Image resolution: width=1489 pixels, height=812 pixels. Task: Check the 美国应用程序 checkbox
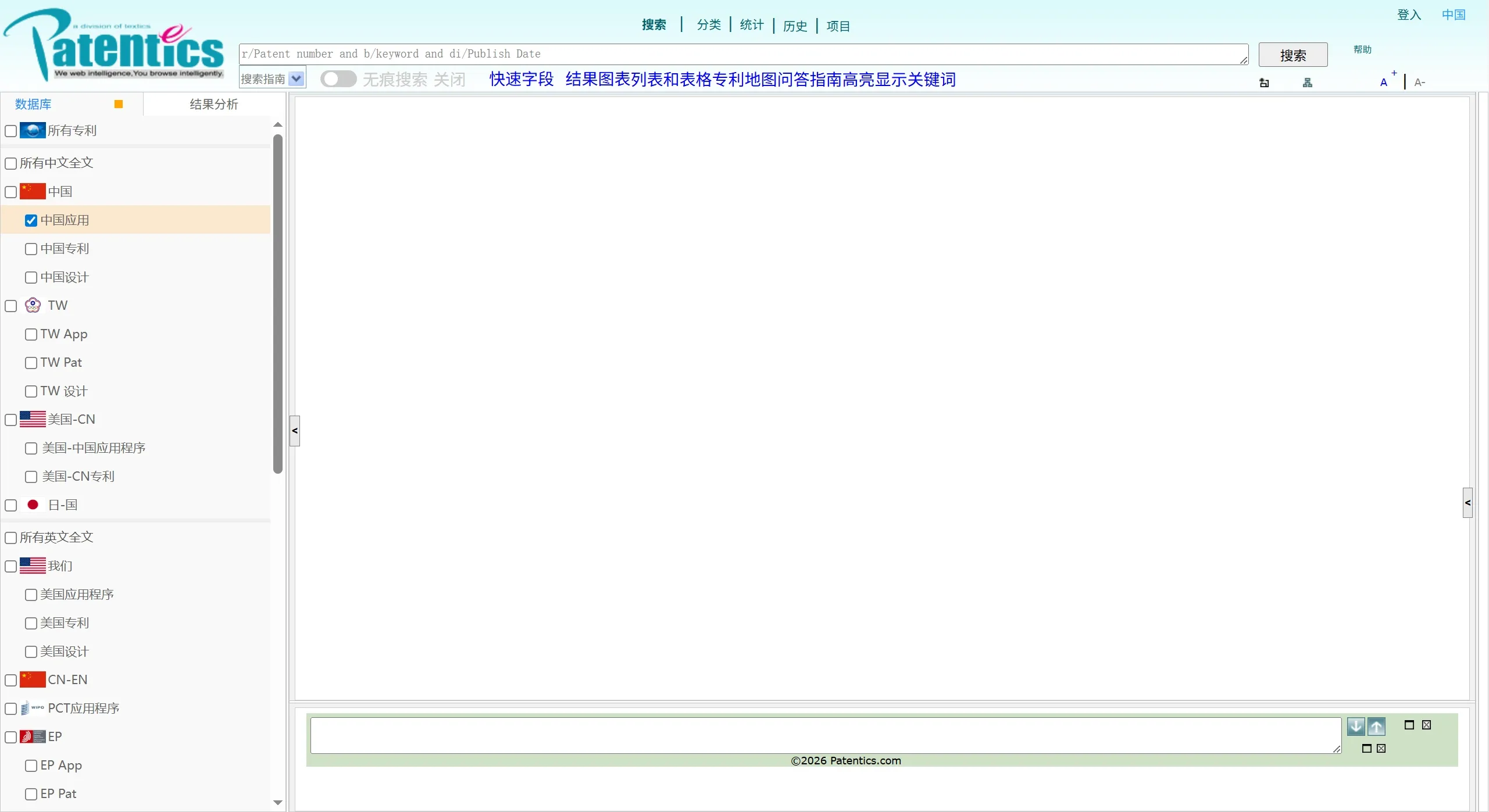[31, 595]
